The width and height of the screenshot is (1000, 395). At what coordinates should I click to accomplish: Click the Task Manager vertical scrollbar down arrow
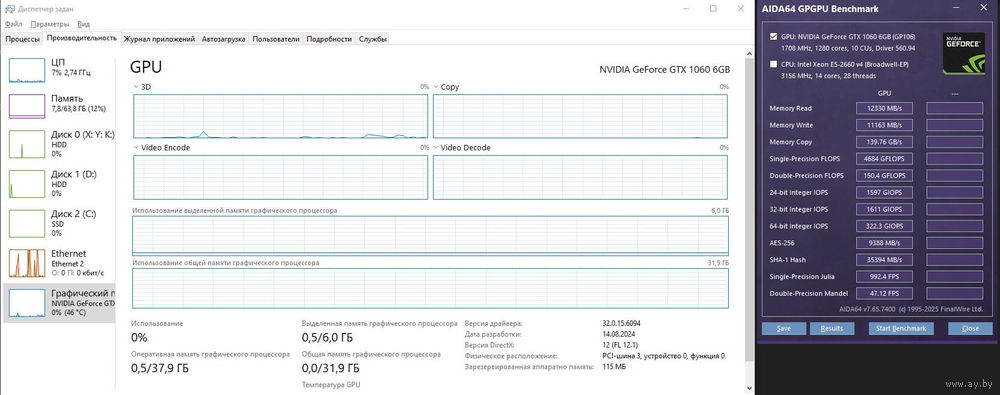(x=749, y=387)
